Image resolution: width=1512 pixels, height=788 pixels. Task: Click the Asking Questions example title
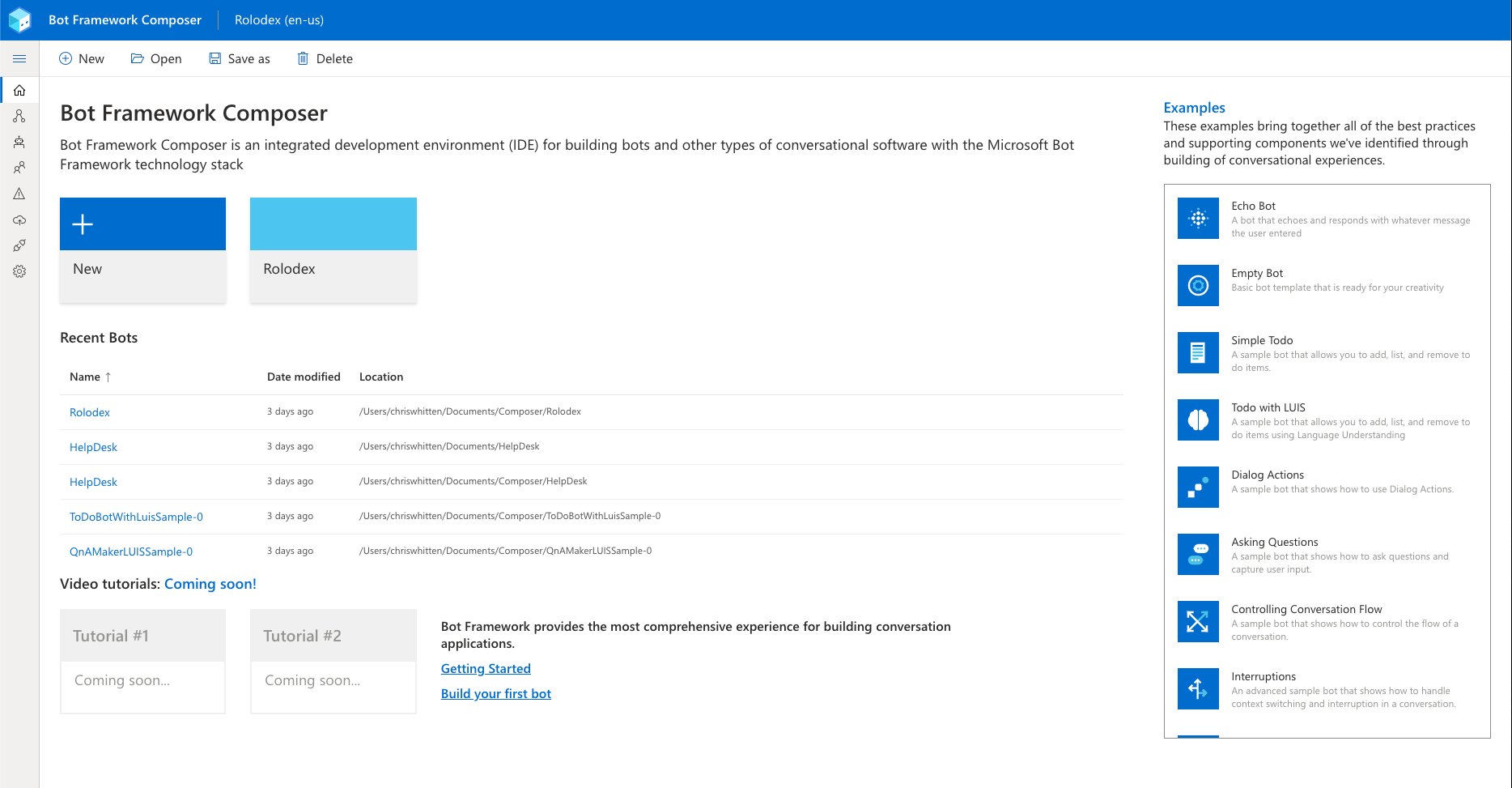(x=1275, y=542)
